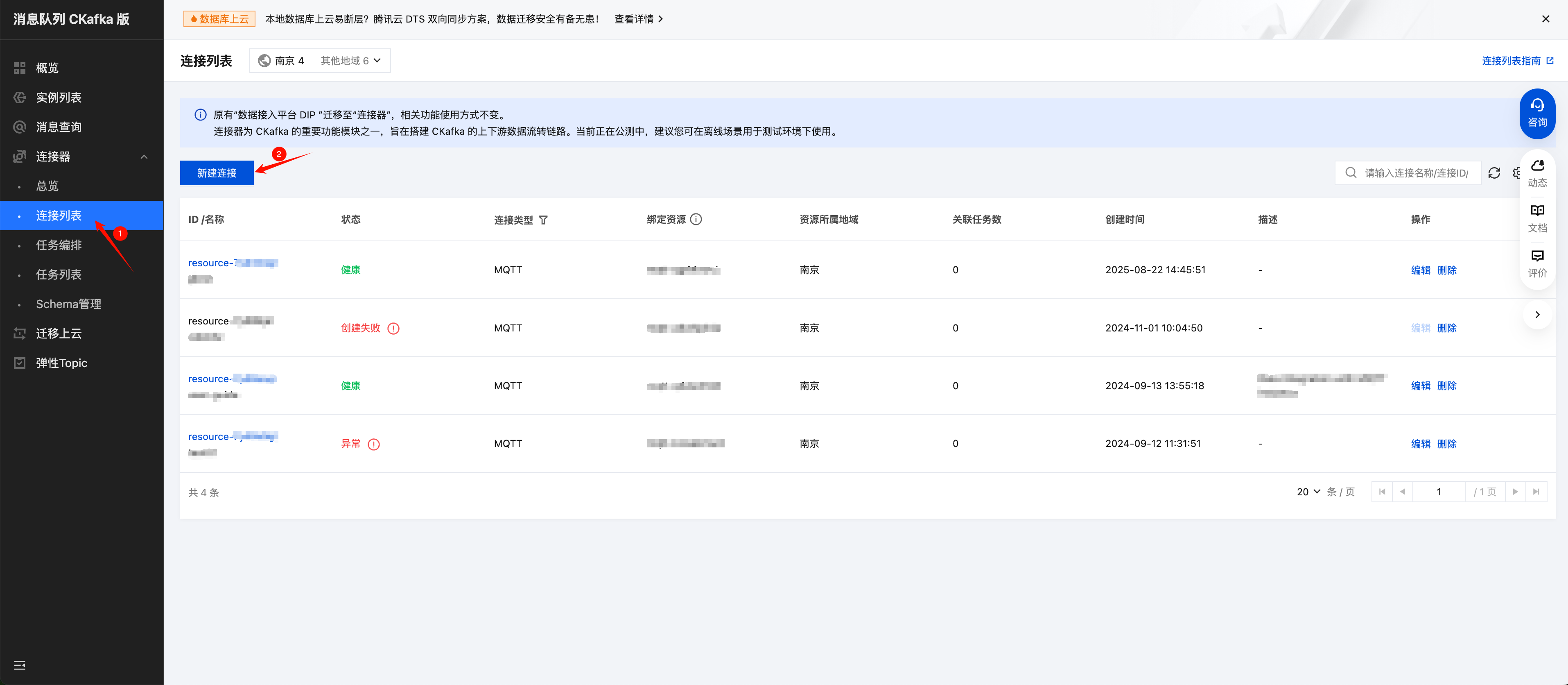Open the 文档 documentation icon
Image resolution: width=1568 pixels, height=685 pixels.
tap(1537, 218)
